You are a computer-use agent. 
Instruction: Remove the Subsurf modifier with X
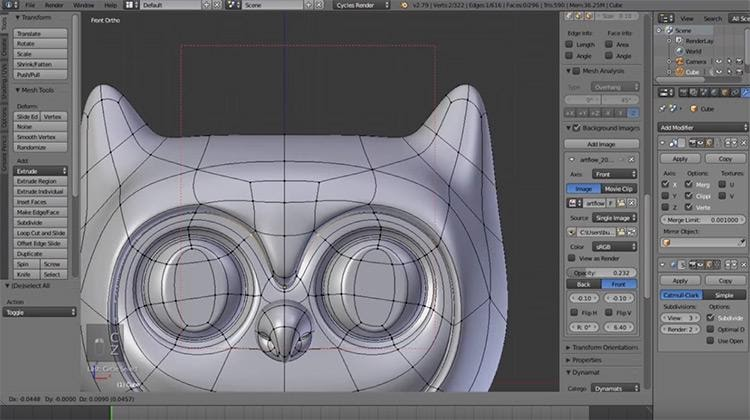point(744,264)
